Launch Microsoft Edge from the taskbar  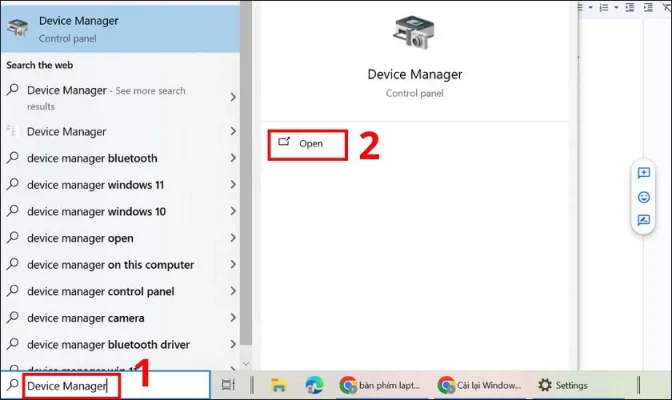pyautogui.click(x=313, y=385)
